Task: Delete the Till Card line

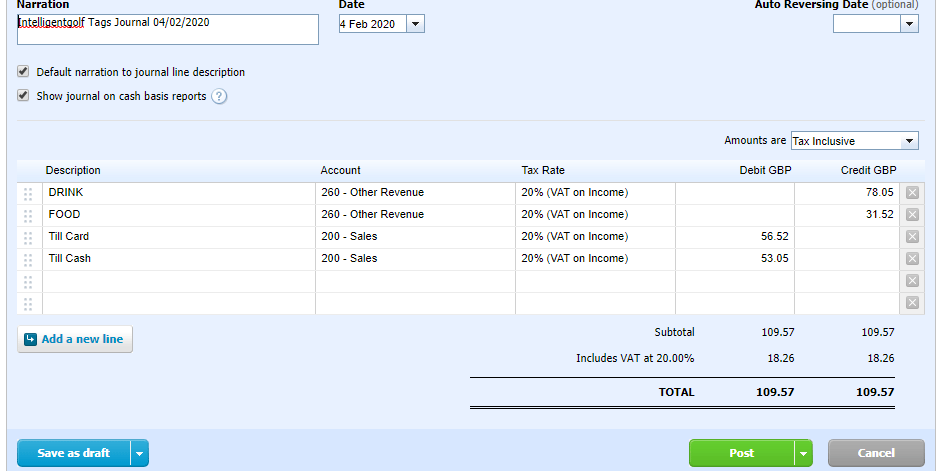Action: [912, 237]
